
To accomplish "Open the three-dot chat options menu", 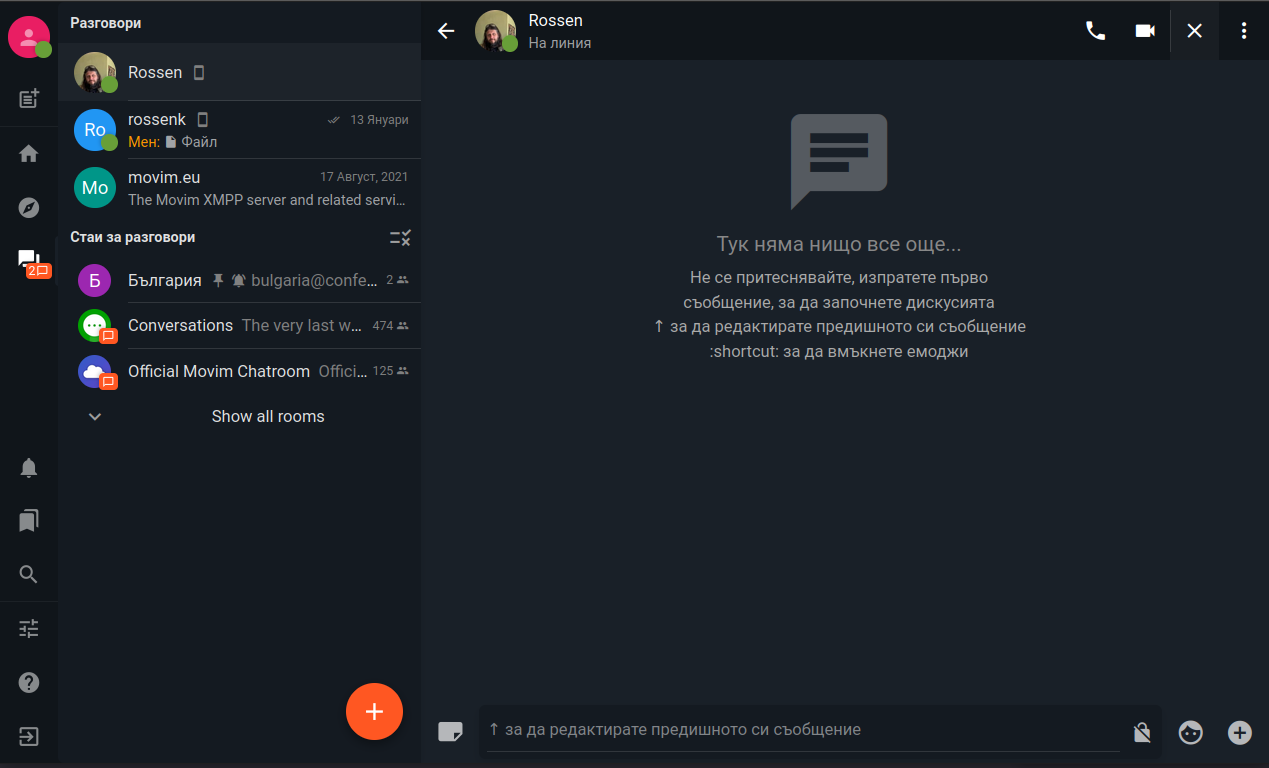I will tap(1244, 31).
